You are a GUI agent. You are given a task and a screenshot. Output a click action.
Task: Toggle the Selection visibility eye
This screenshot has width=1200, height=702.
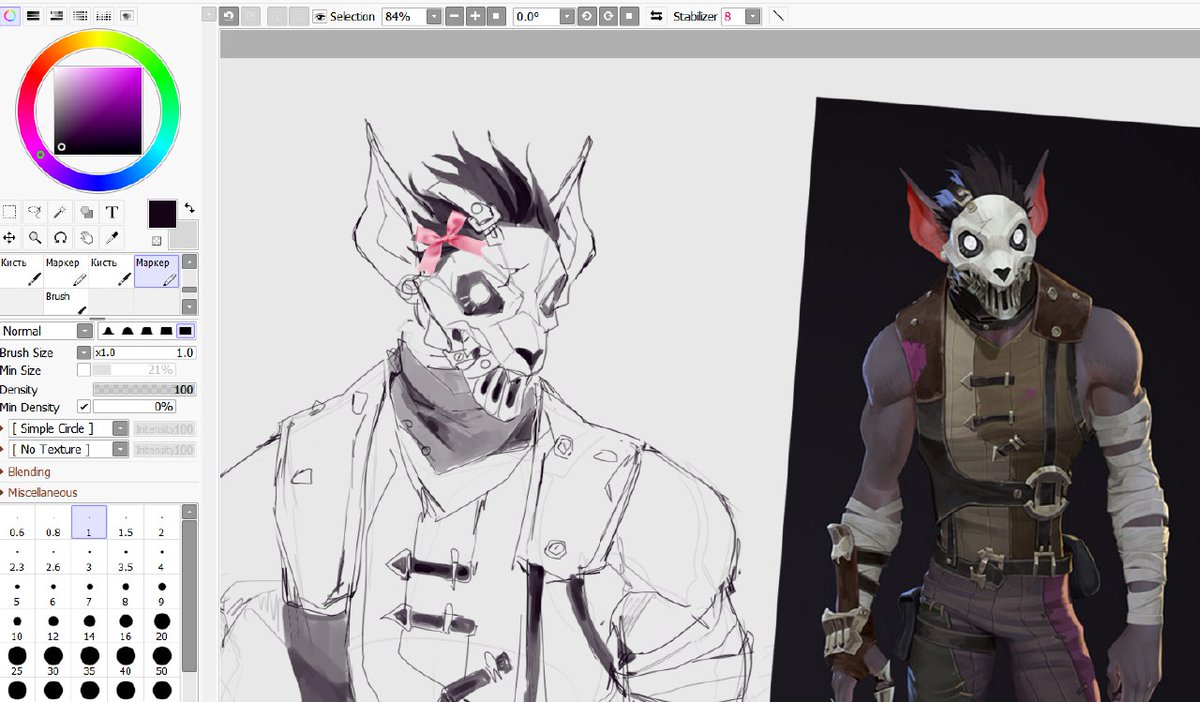tap(319, 17)
